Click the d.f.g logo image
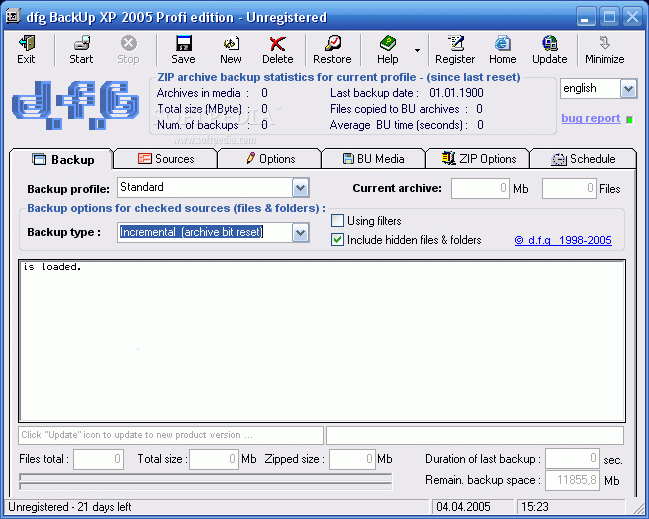649x519 pixels. (76, 105)
